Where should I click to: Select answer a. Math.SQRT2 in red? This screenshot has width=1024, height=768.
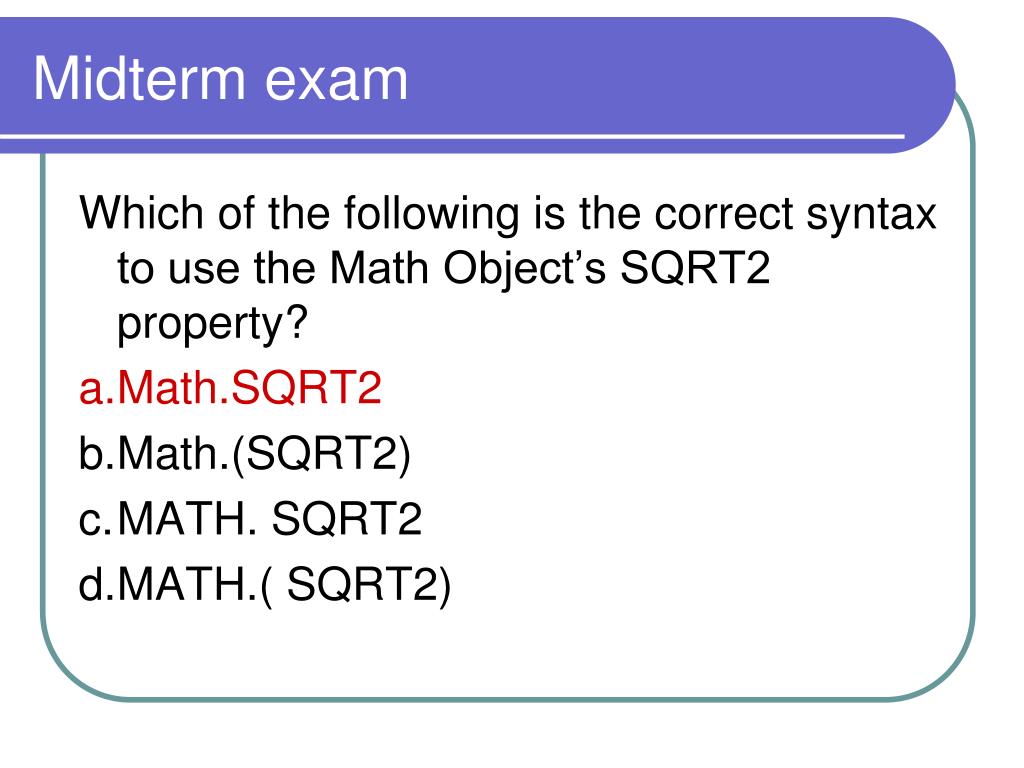pos(230,387)
